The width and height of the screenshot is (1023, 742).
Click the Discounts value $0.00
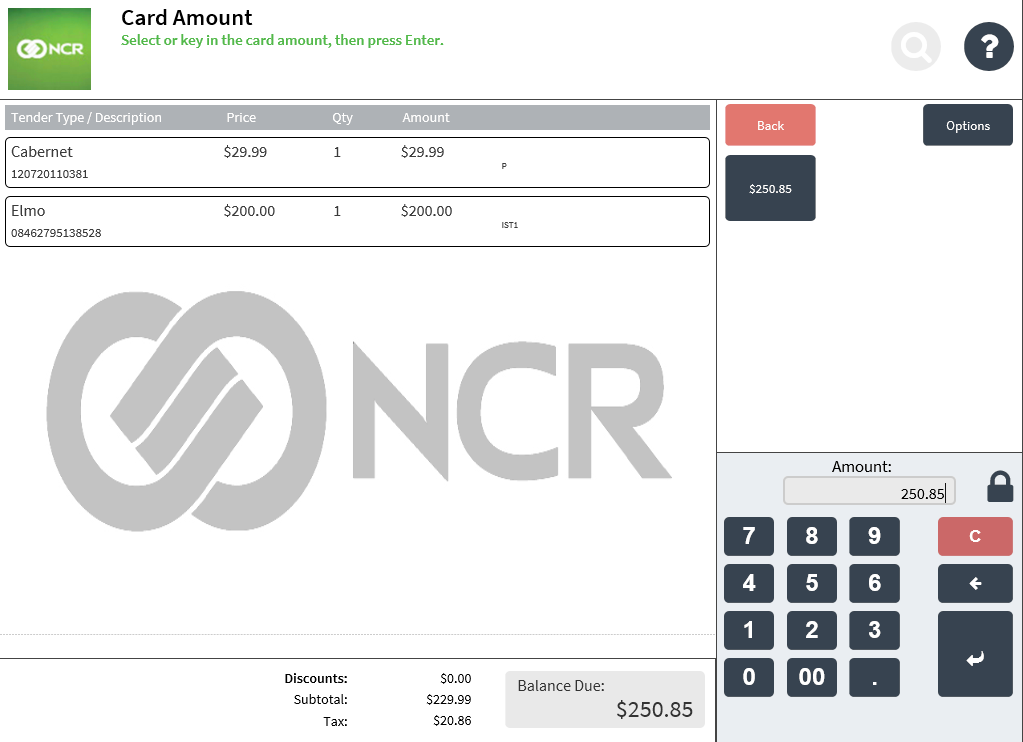tap(455, 678)
